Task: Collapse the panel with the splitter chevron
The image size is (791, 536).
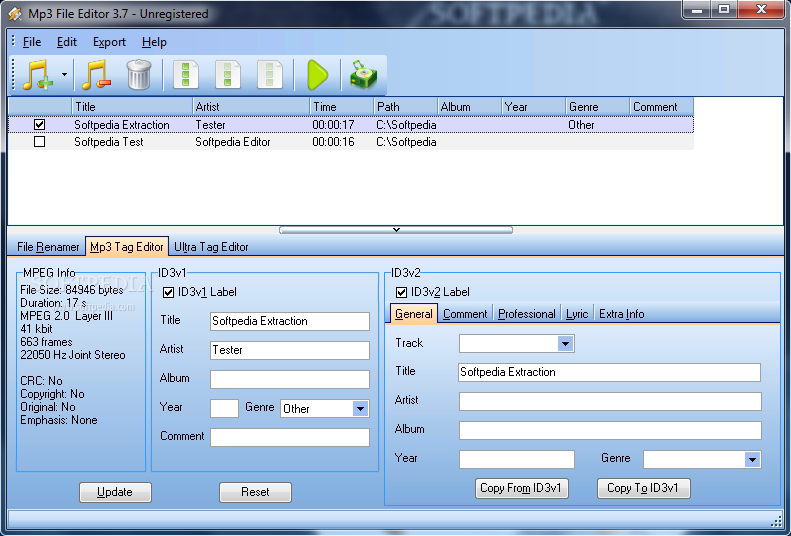Action: (396, 230)
